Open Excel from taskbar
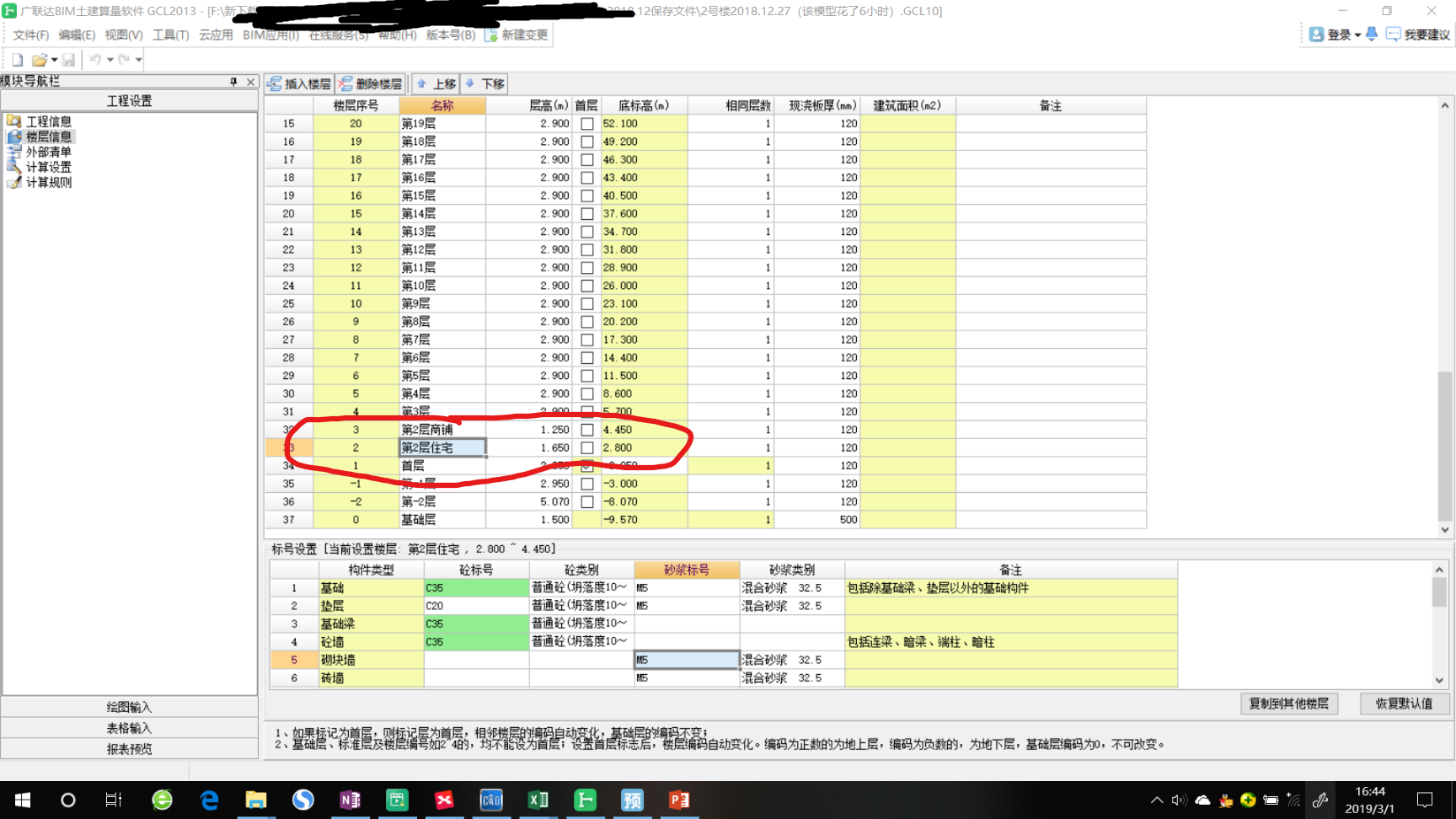1456x819 pixels. (x=538, y=800)
